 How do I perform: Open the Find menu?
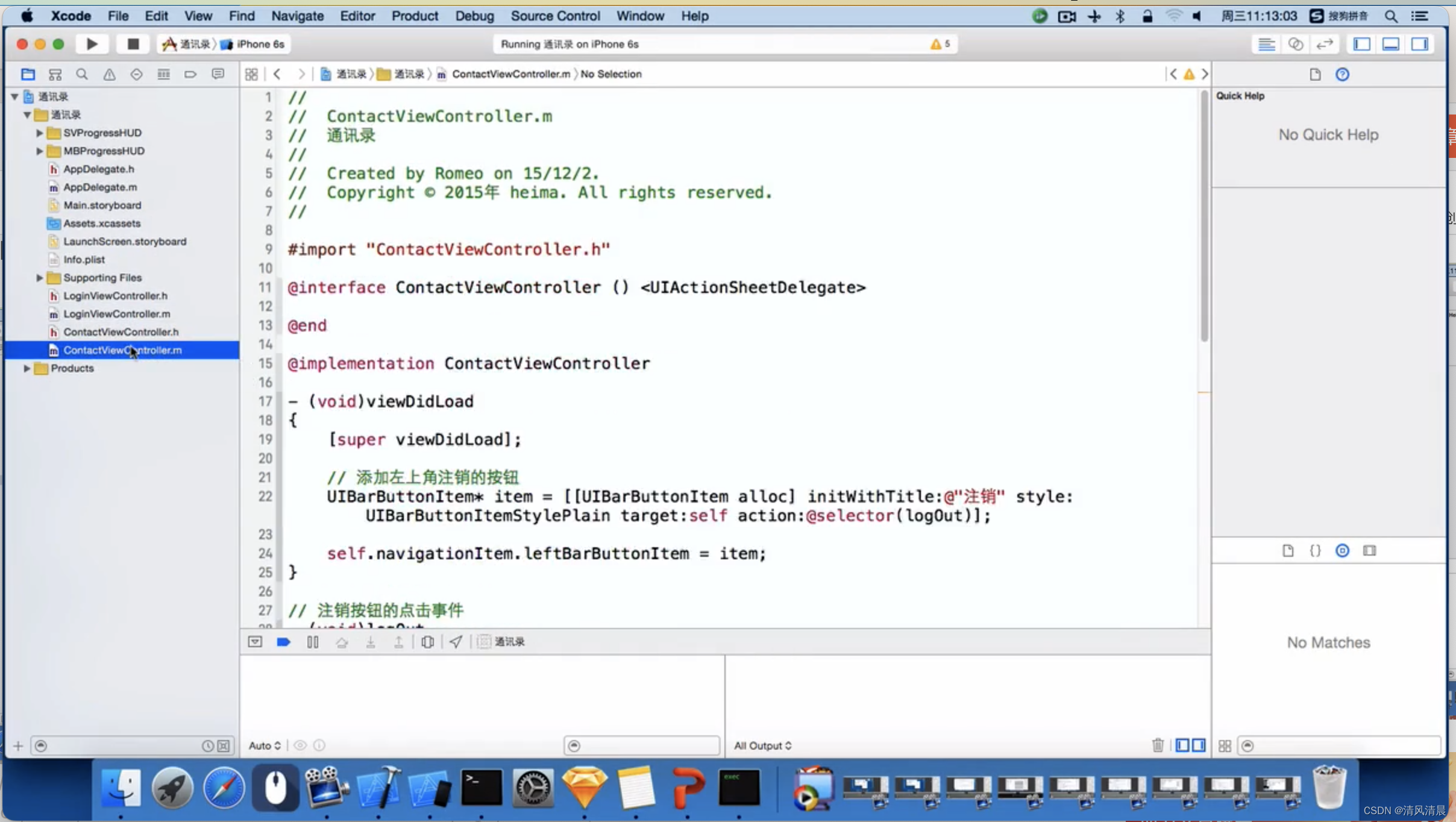242,16
